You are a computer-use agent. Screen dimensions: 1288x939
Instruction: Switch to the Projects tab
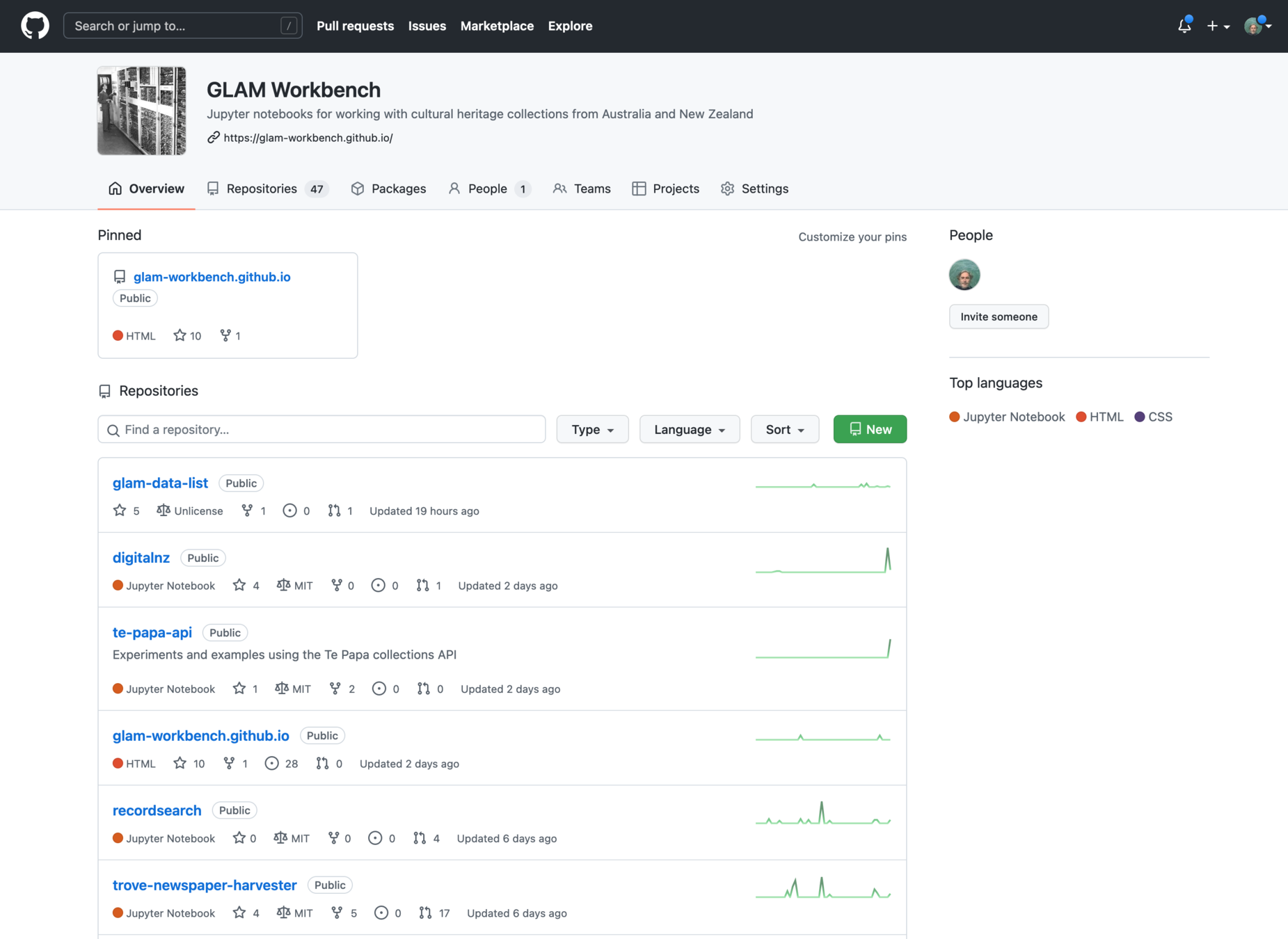pos(665,188)
